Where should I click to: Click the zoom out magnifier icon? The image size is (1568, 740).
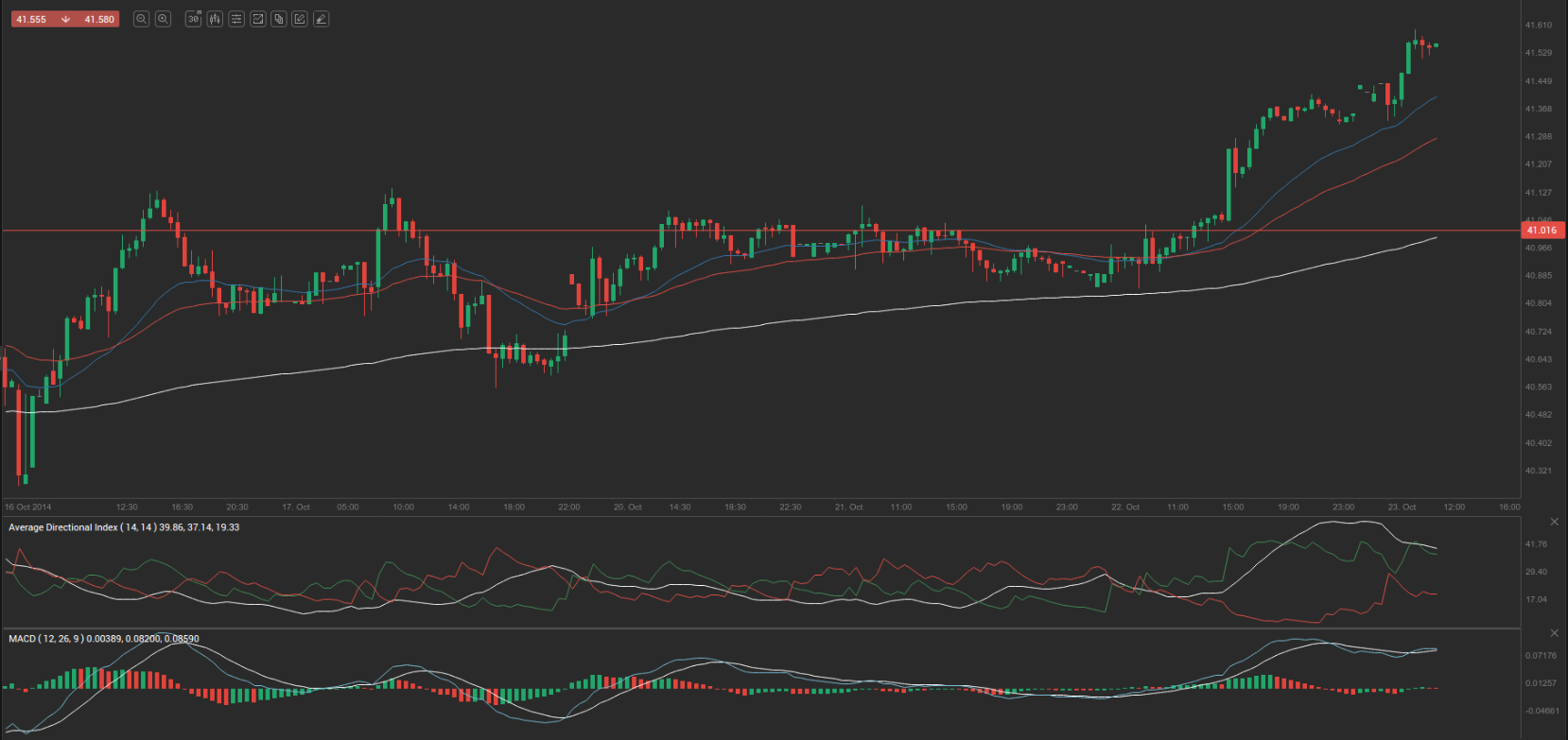pos(141,19)
